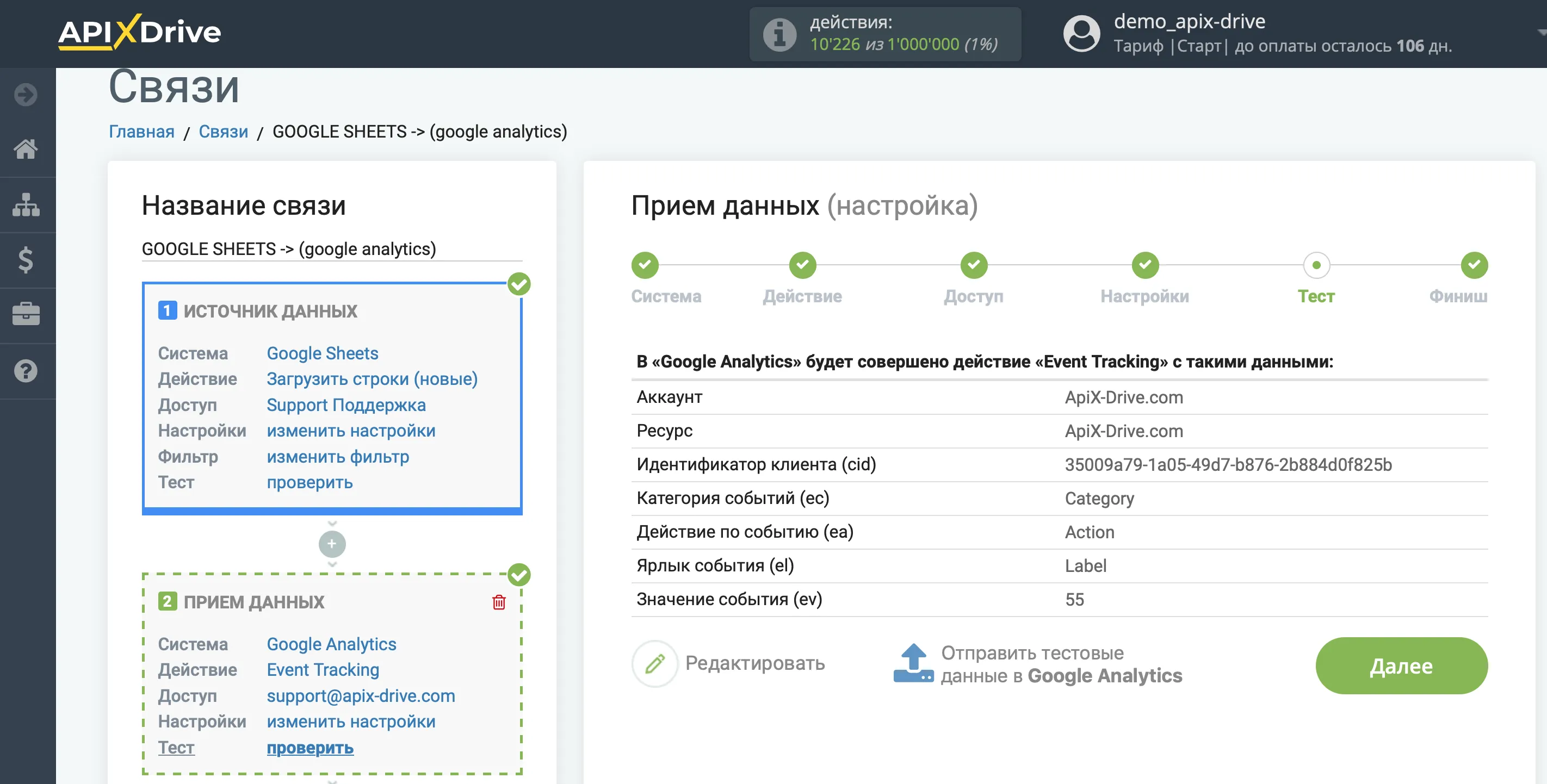Go to the Система step circle

point(645,265)
